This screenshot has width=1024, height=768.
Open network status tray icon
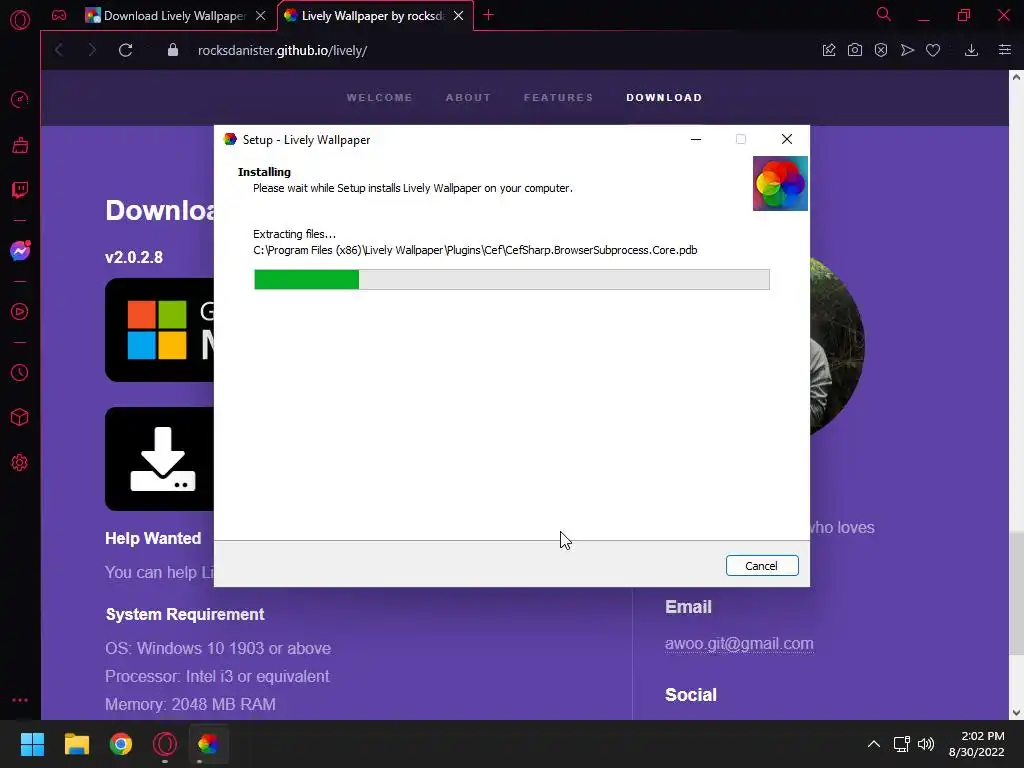pos(902,744)
